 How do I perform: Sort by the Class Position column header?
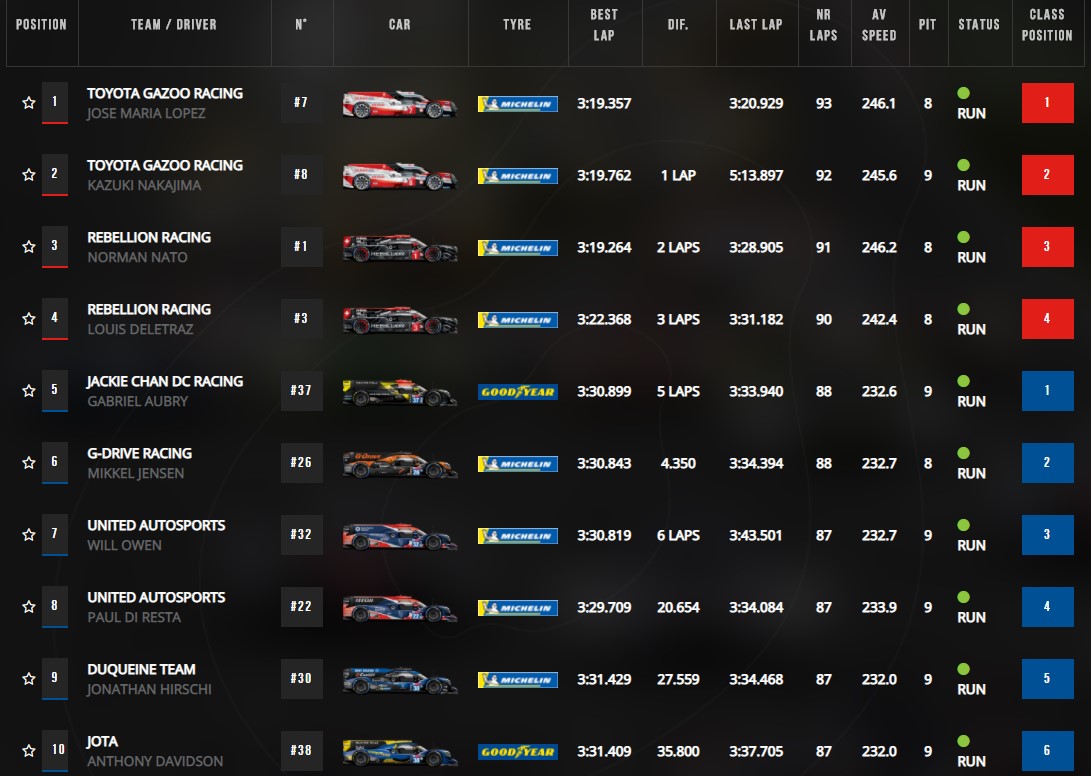click(1047, 24)
